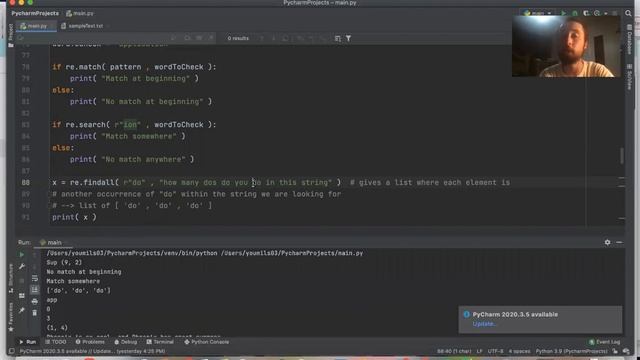Open the TODO tool window tab

(56, 342)
